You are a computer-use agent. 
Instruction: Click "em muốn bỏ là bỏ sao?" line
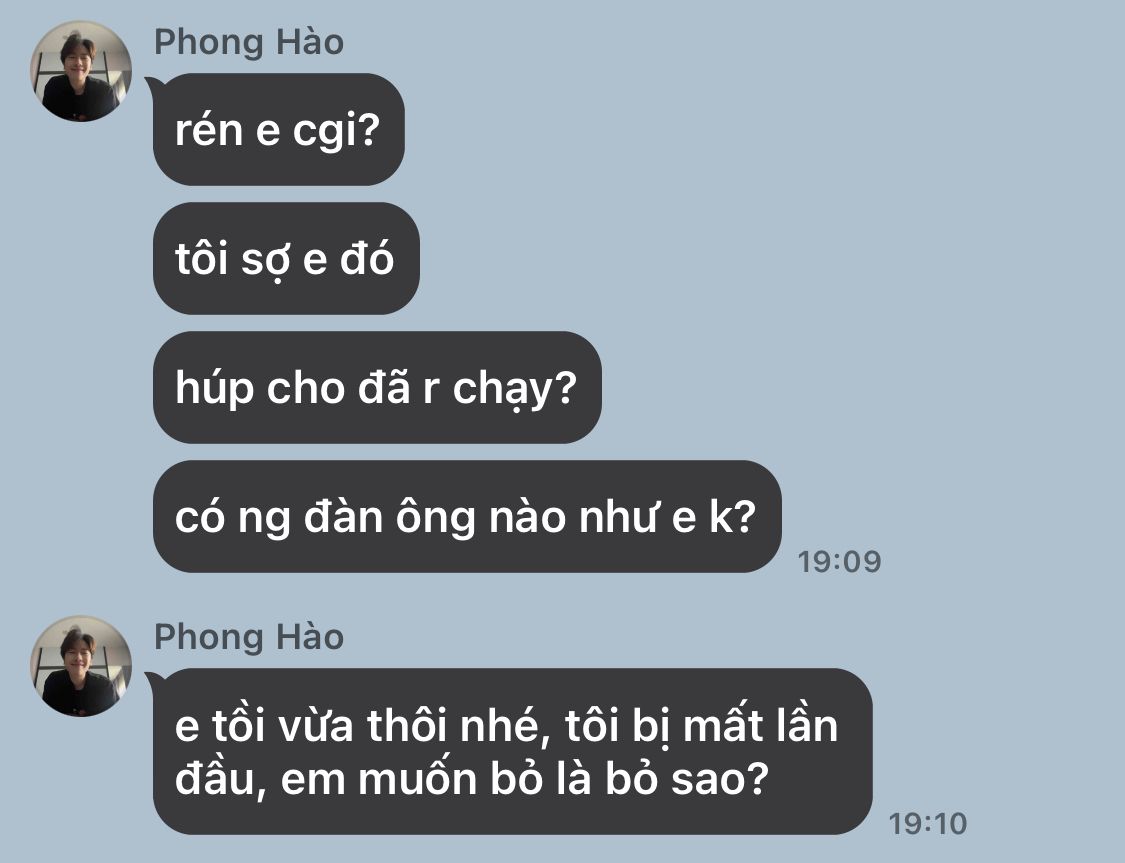pyautogui.click(x=472, y=778)
